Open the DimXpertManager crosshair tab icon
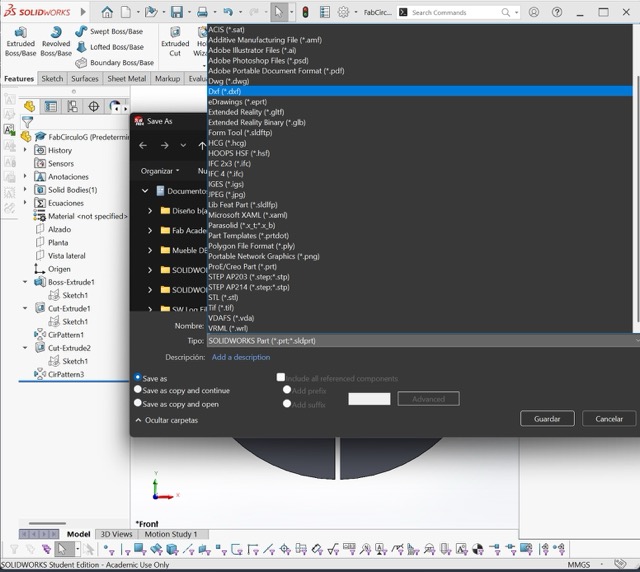The width and height of the screenshot is (640, 572). coord(93,107)
